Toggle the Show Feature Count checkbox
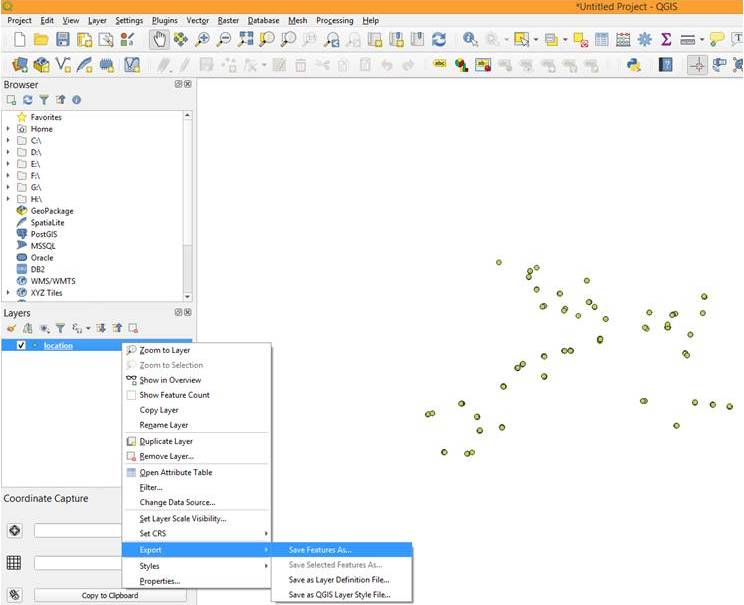Screen dimensions: 744x605 pyautogui.click(x=131, y=395)
